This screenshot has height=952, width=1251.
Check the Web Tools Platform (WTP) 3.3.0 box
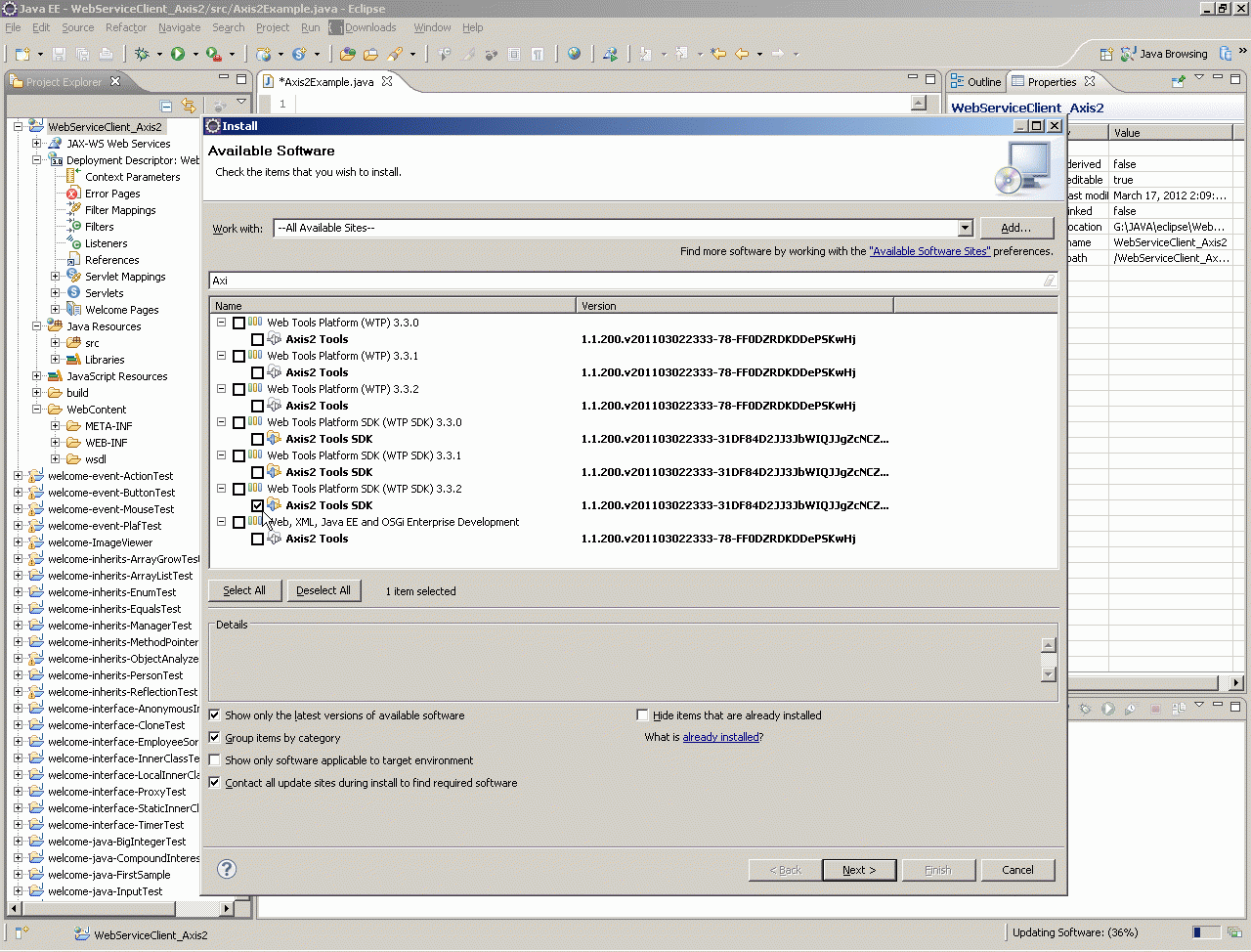point(238,323)
